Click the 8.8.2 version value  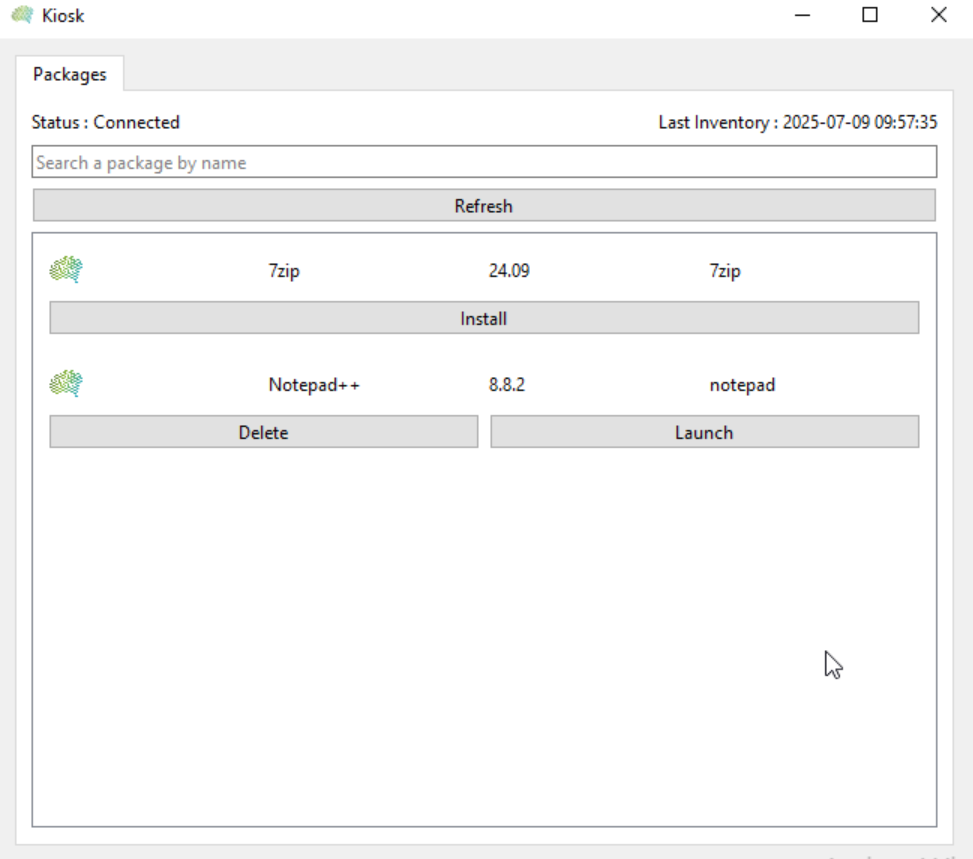[x=506, y=385]
